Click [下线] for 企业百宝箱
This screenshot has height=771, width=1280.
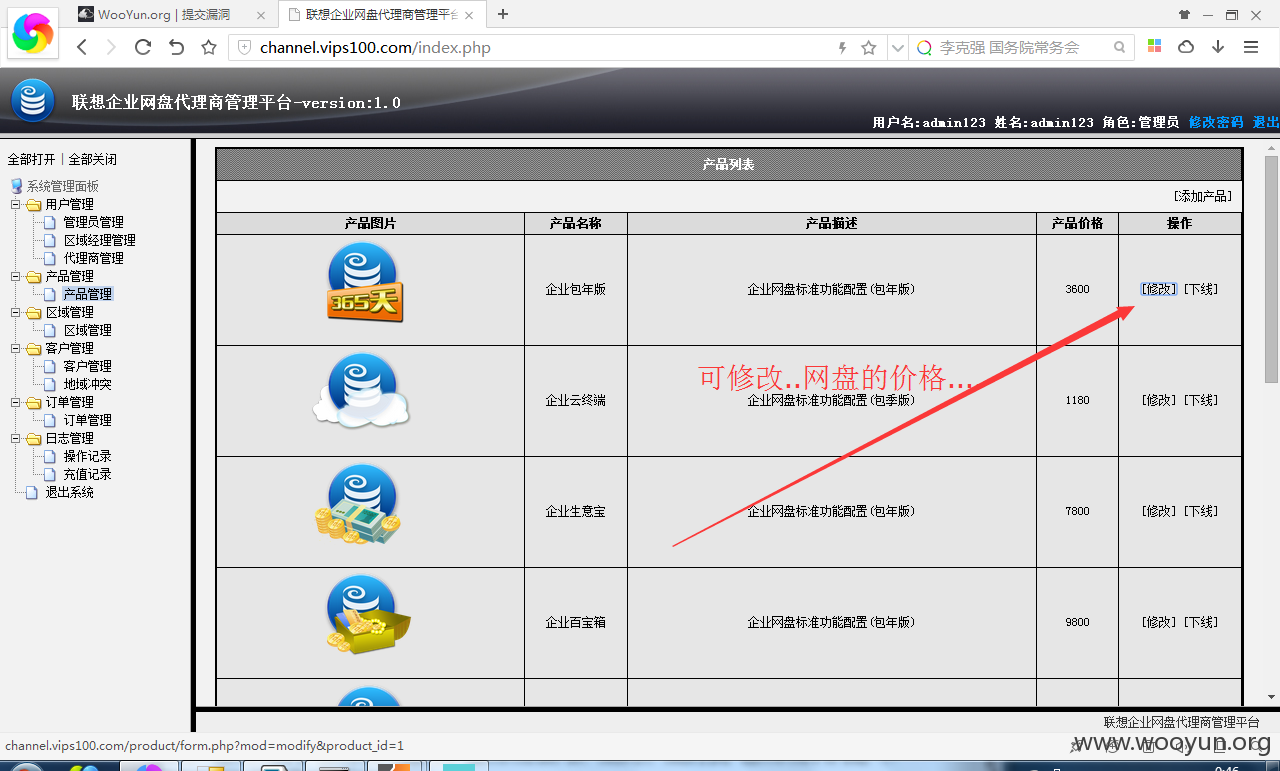coord(1201,622)
